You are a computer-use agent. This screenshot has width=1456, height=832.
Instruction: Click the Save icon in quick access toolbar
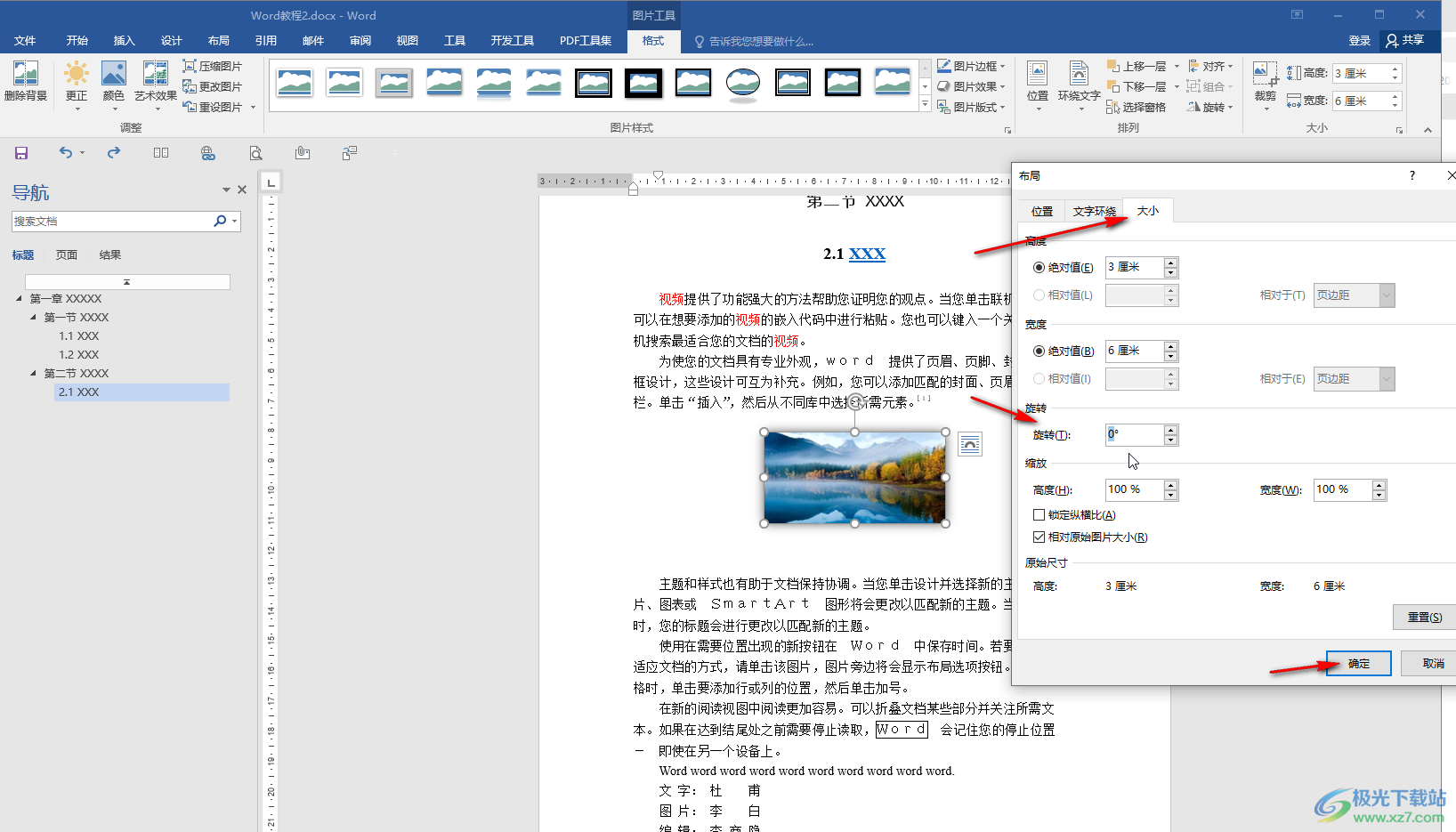pos(21,153)
